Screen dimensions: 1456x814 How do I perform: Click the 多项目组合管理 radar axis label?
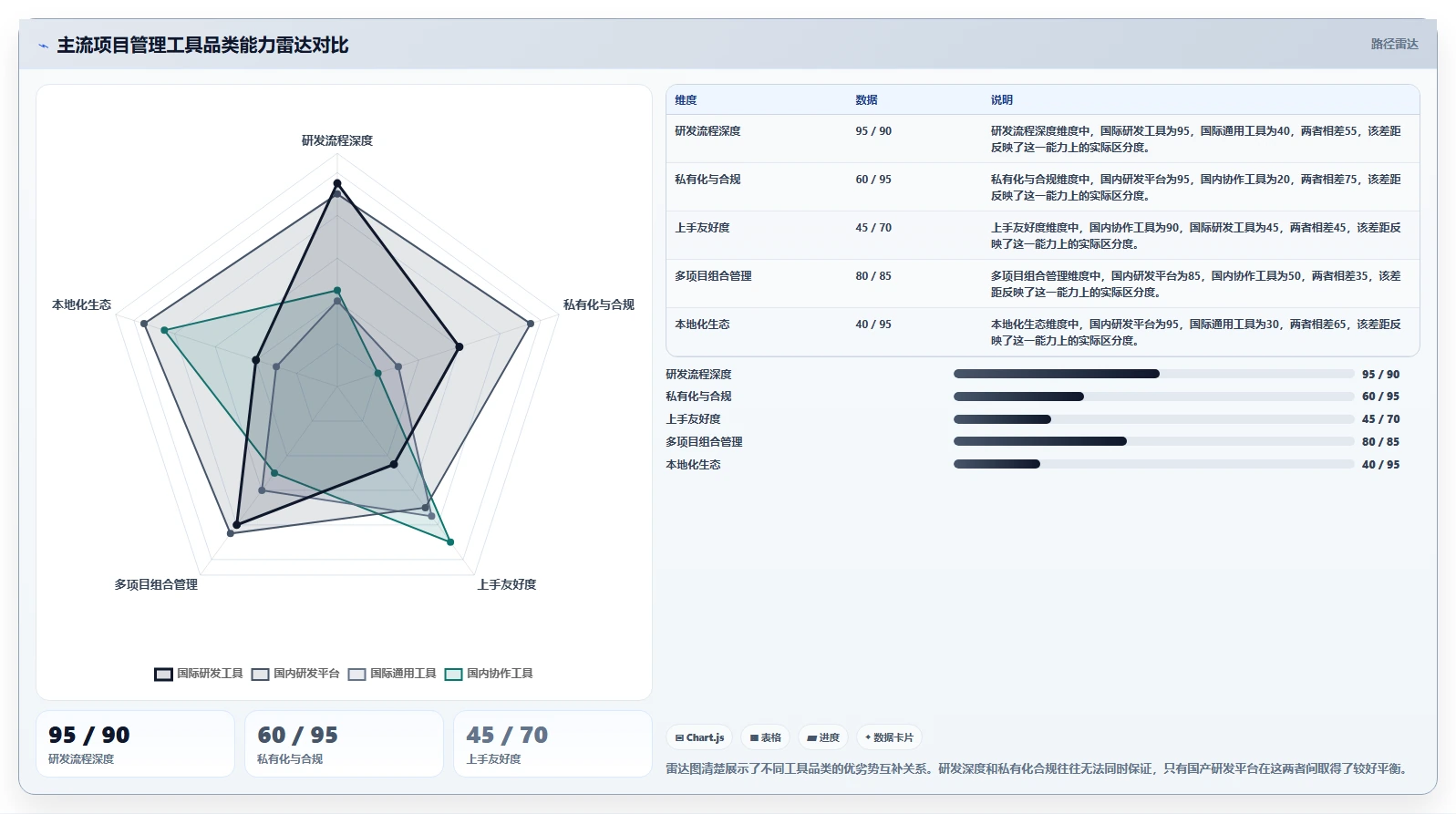(156, 584)
